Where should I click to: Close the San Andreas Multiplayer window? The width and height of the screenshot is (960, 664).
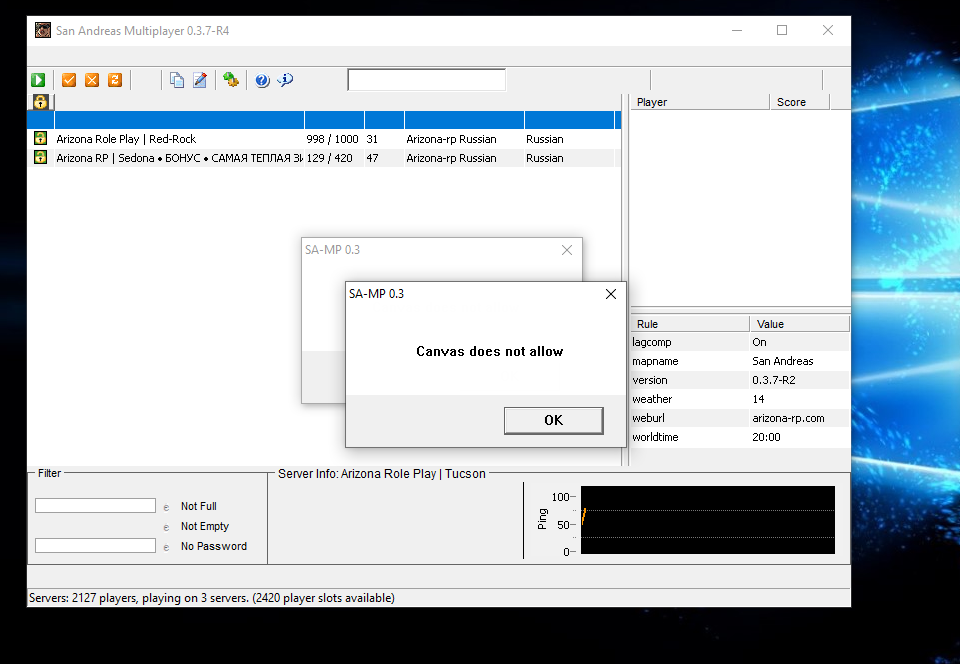click(x=828, y=30)
